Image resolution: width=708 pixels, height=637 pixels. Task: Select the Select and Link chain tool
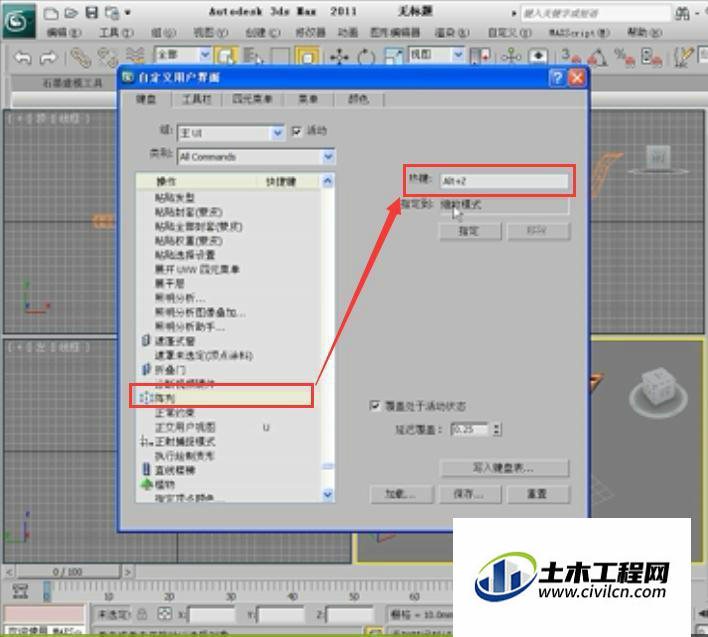pos(81,57)
